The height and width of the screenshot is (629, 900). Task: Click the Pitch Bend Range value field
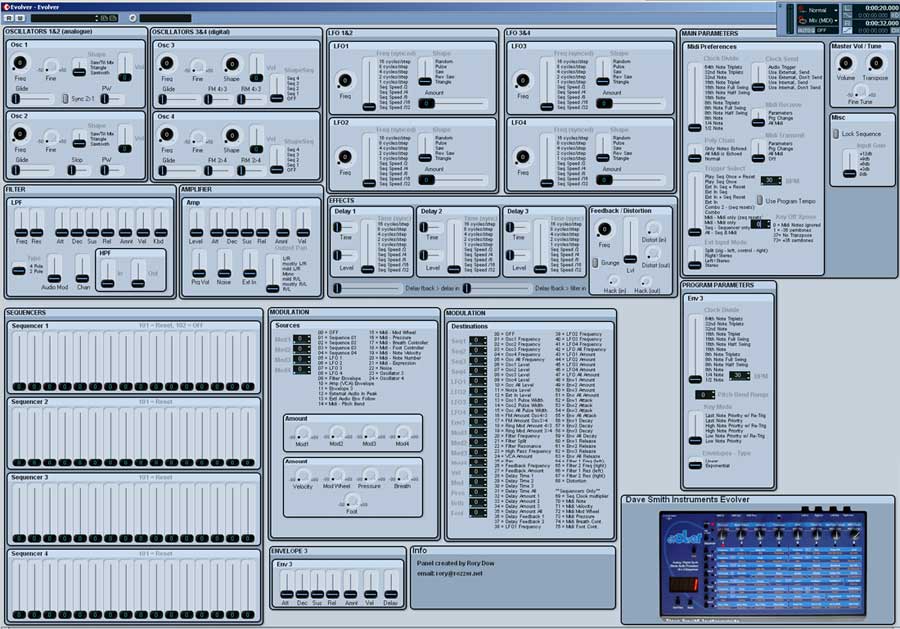click(705, 395)
